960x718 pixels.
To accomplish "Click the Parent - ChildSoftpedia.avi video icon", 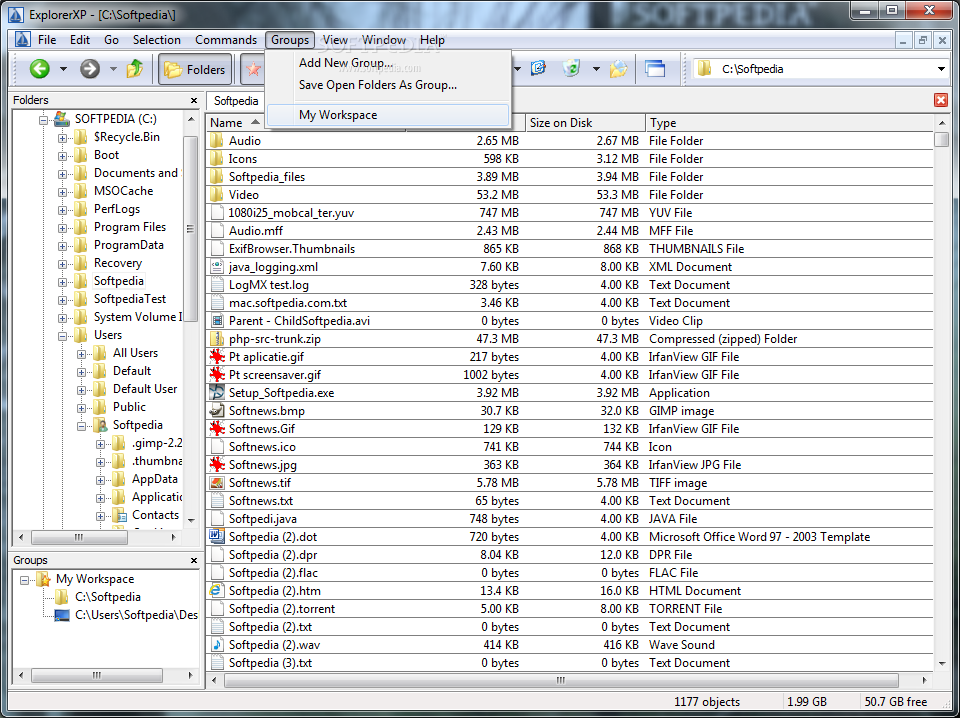I will point(216,321).
